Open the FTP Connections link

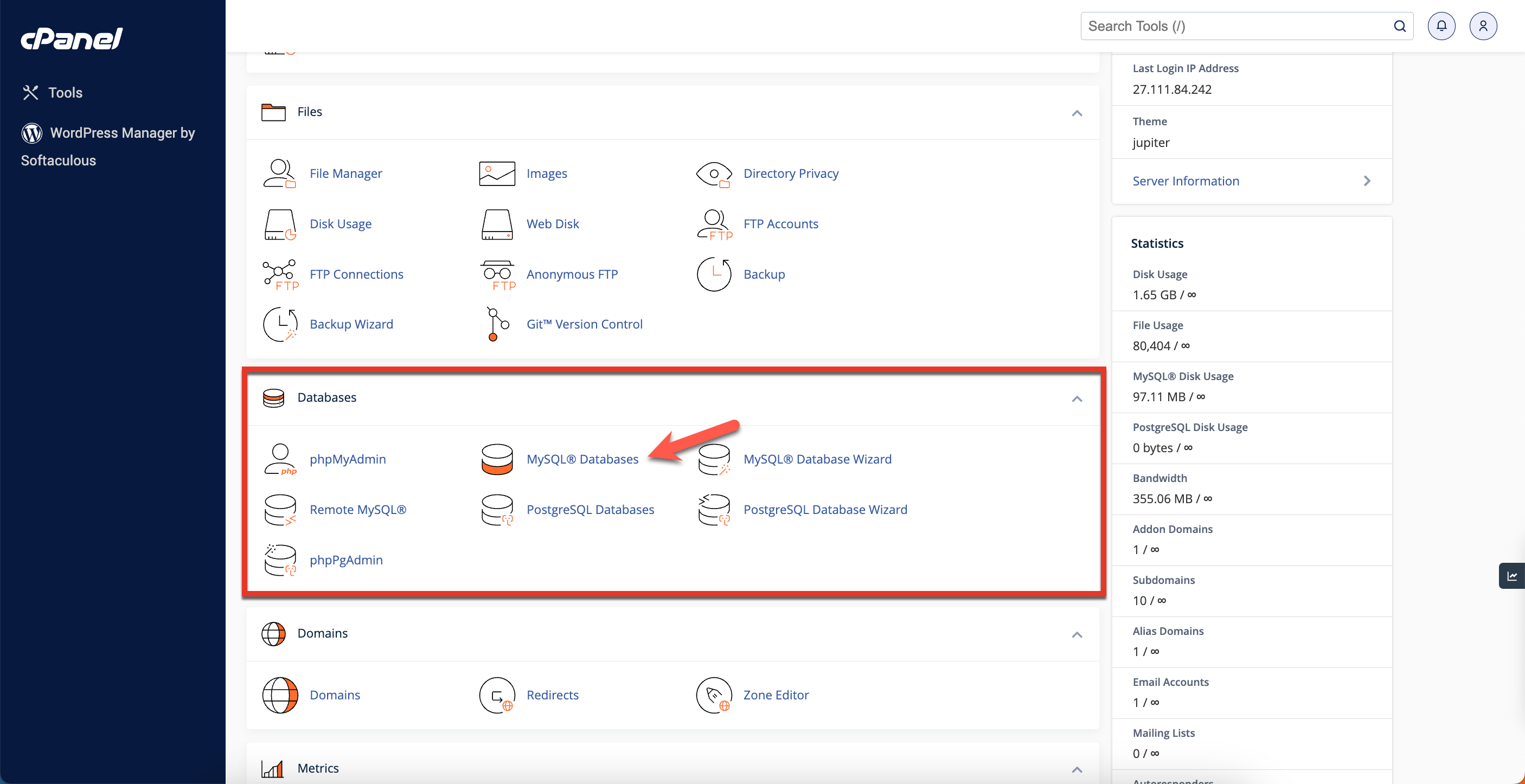pyautogui.click(x=356, y=274)
